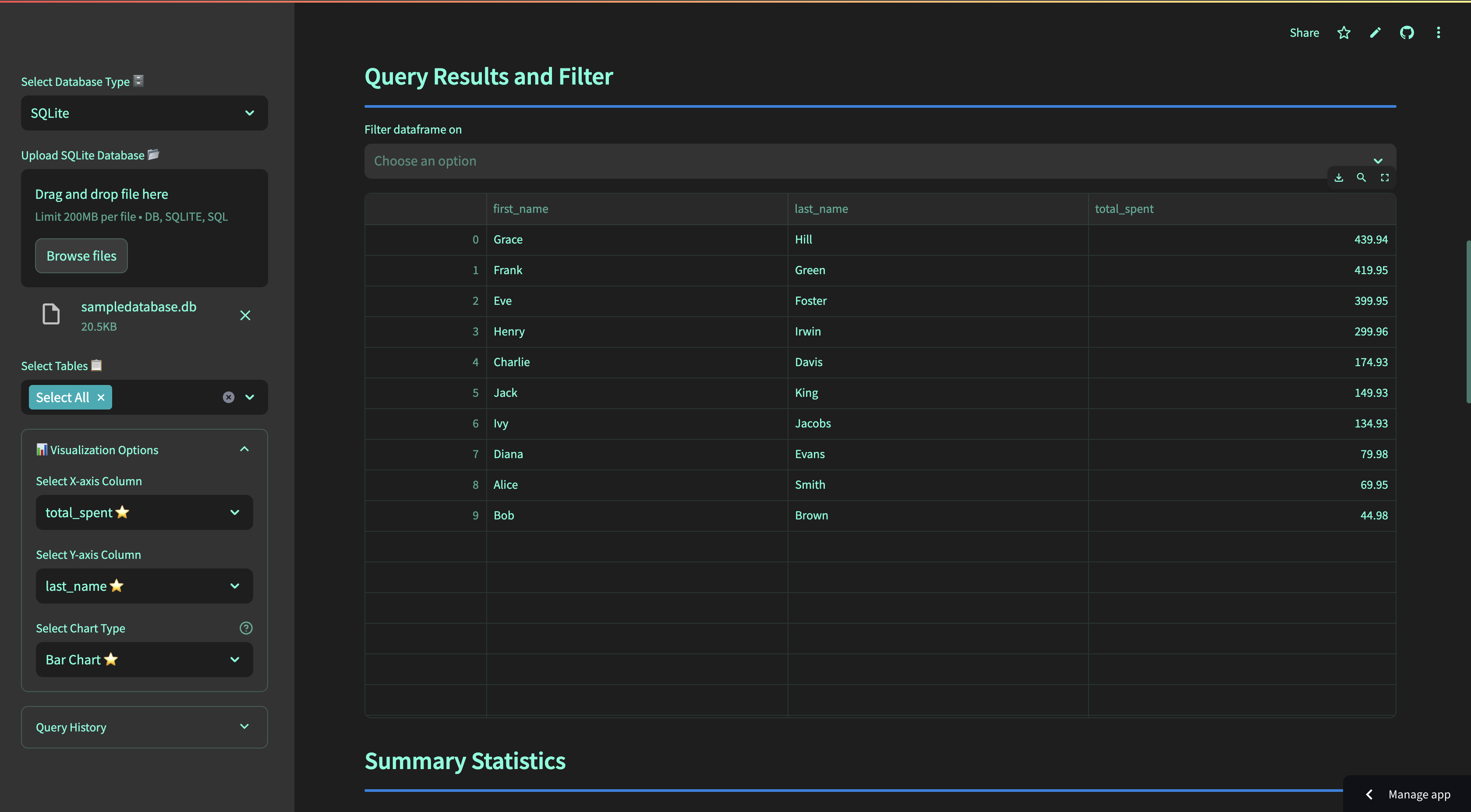Collapse the Visualization Options section
Screen dimensions: 1471x812
(x=244, y=449)
